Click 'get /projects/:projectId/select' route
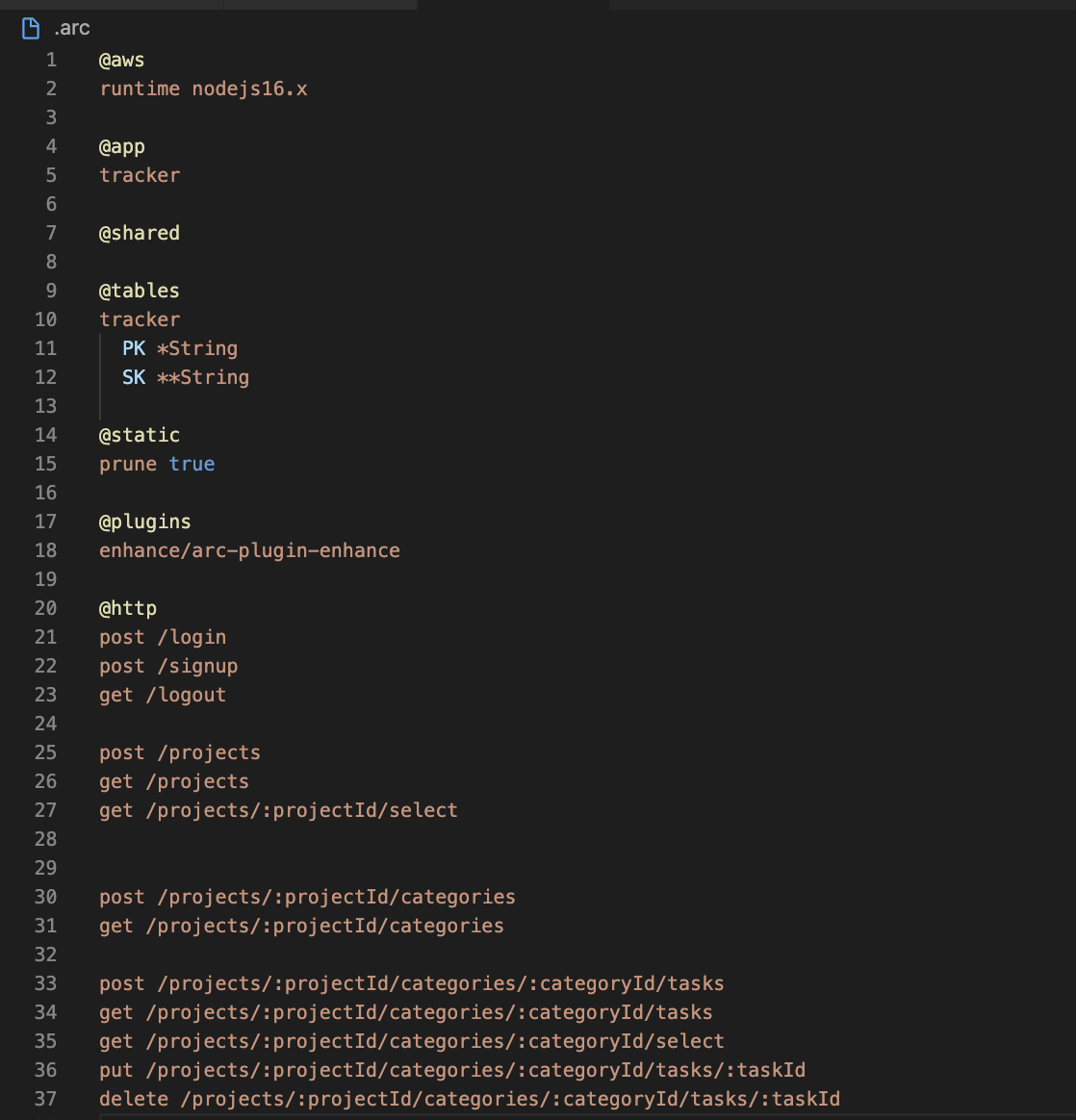Screen dimensions: 1076x1120 279,810
